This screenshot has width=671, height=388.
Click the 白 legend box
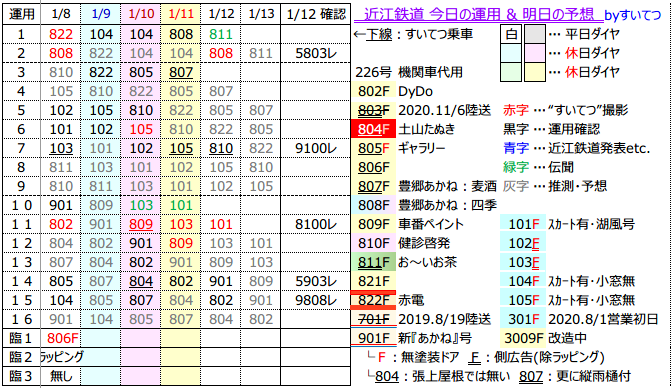click(511, 34)
